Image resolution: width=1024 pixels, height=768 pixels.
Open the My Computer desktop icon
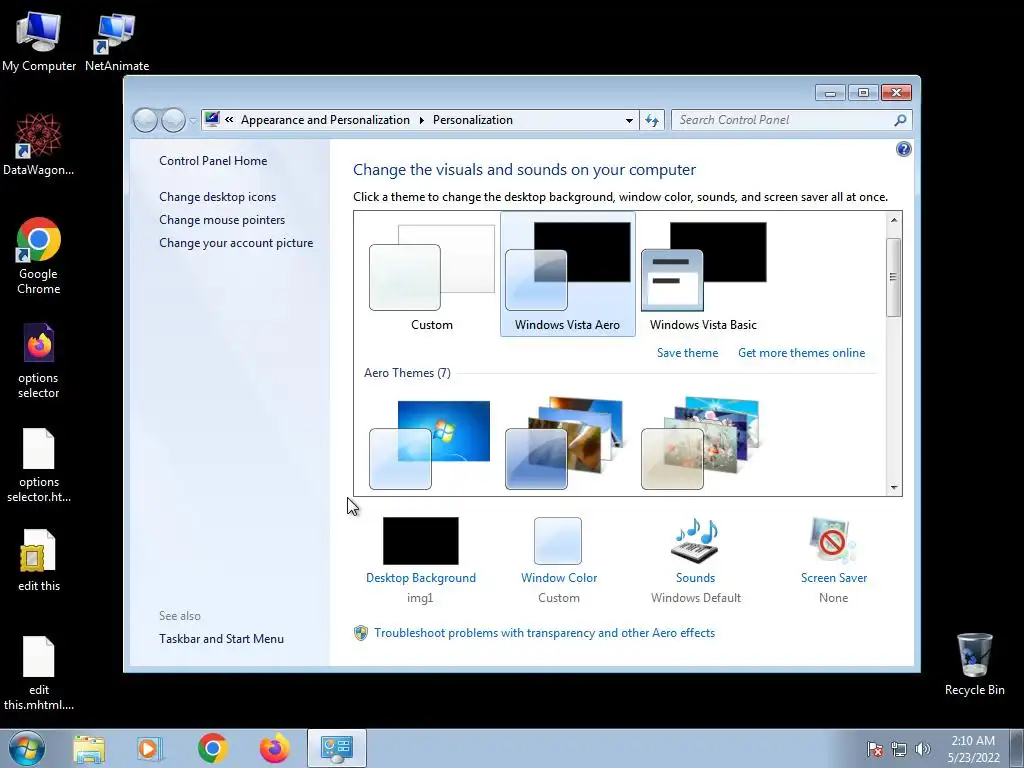tap(39, 40)
